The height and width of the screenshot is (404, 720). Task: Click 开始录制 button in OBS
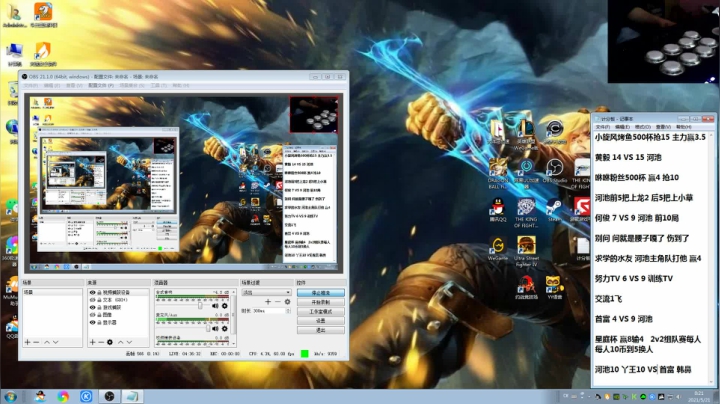pos(321,302)
